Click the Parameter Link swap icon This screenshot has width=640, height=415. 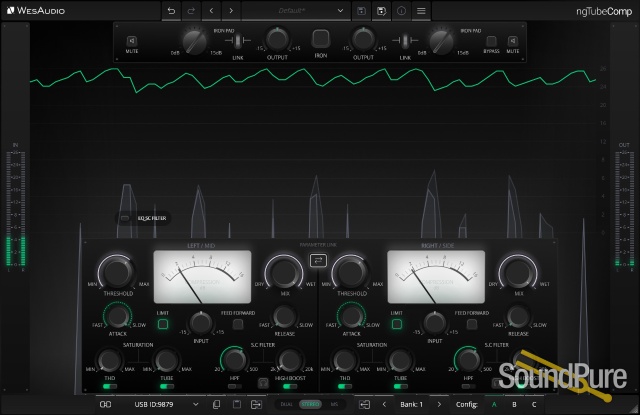(318, 260)
